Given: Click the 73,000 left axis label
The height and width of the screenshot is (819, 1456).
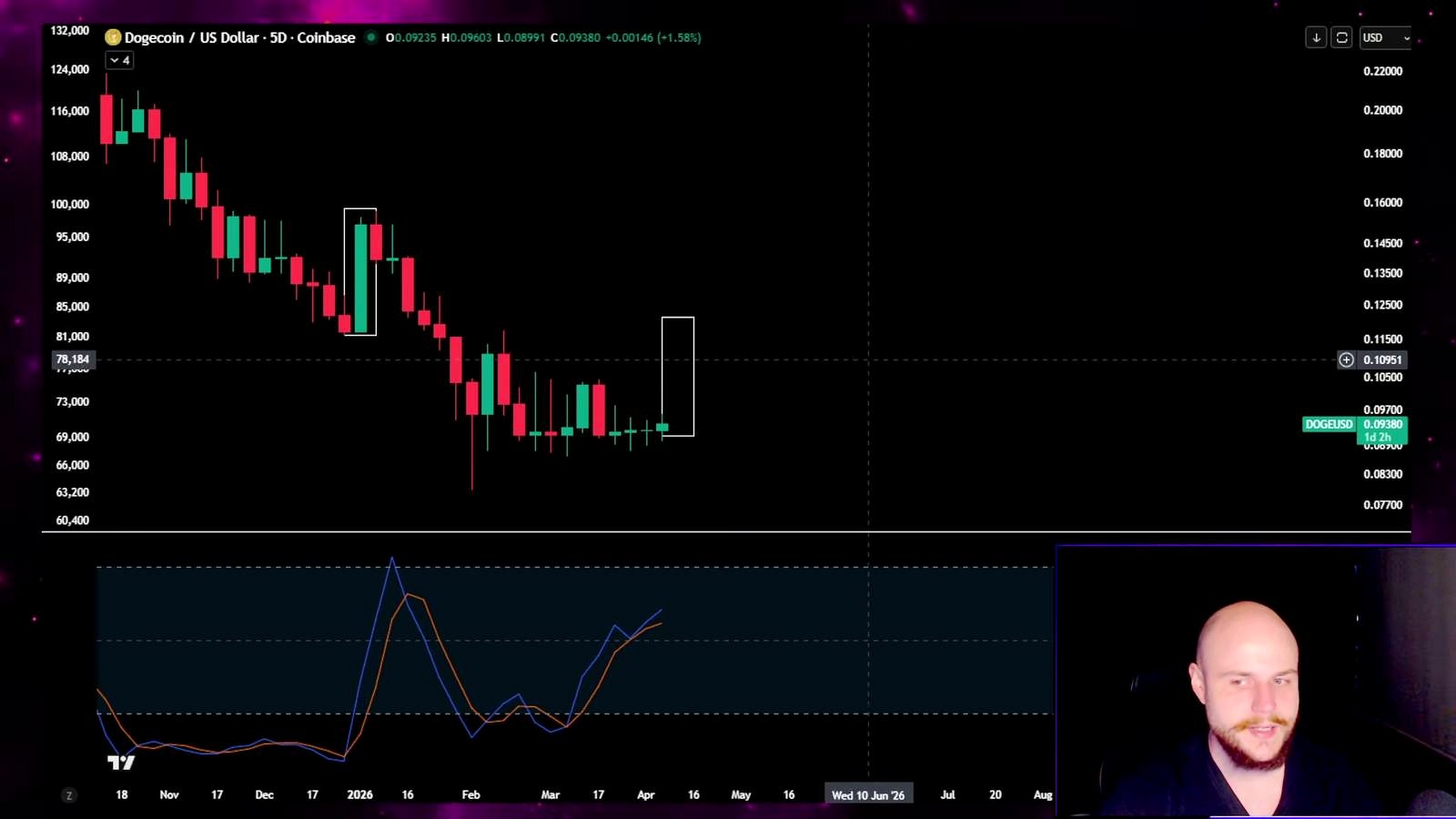Looking at the screenshot, I should (73, 401).
